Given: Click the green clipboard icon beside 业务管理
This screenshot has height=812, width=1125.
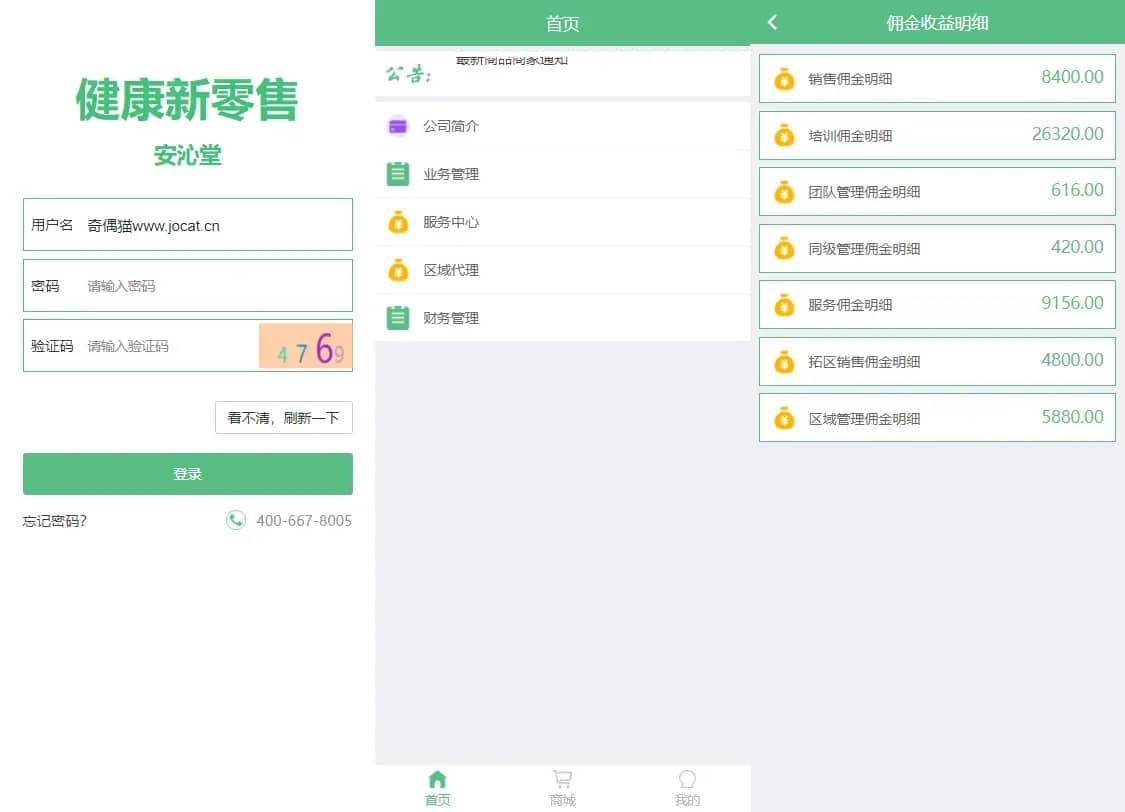Looking at the screenshot, I should click(397, 174).
